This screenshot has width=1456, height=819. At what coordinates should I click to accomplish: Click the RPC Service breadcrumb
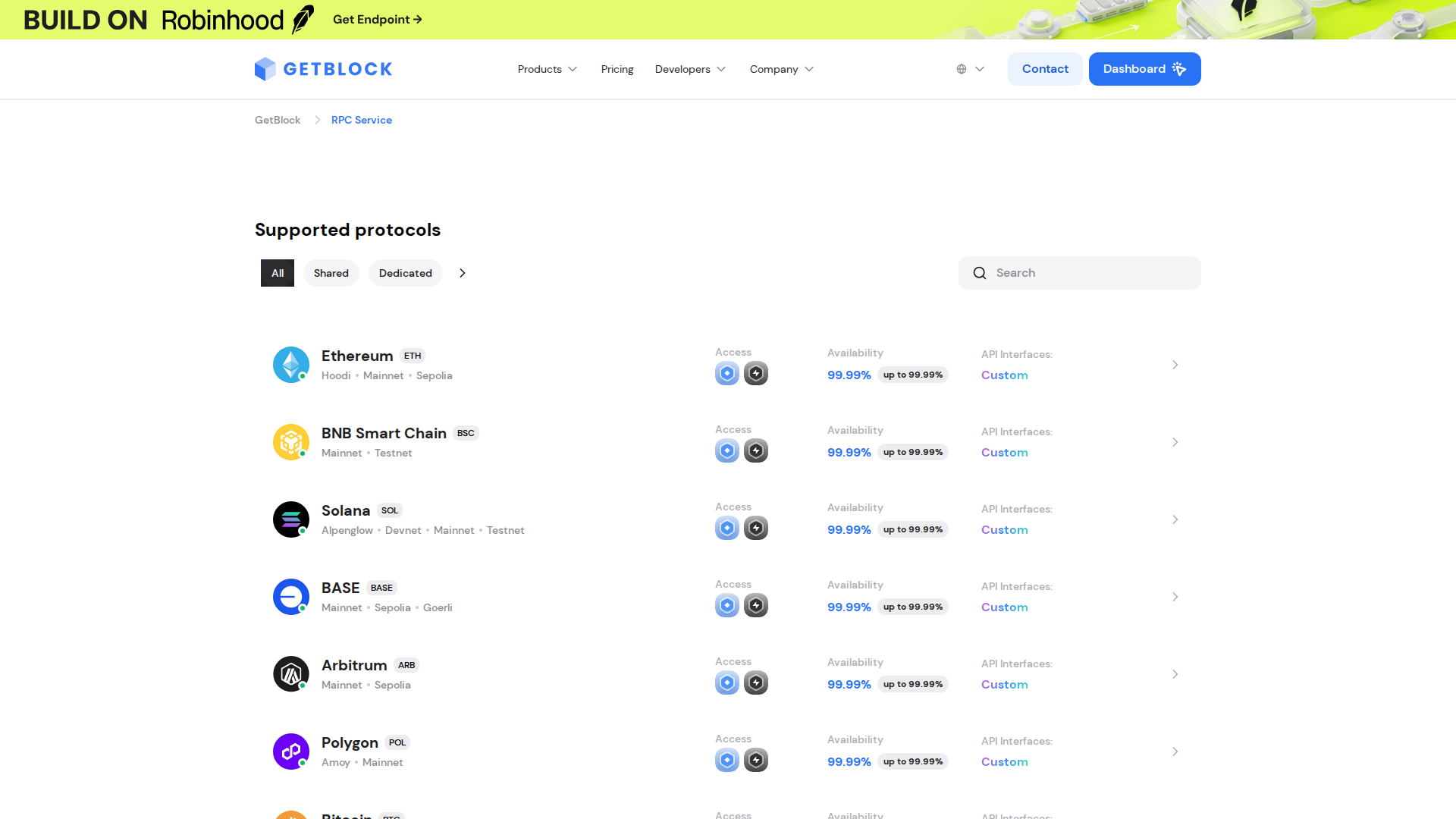click(x=362, y=120)
